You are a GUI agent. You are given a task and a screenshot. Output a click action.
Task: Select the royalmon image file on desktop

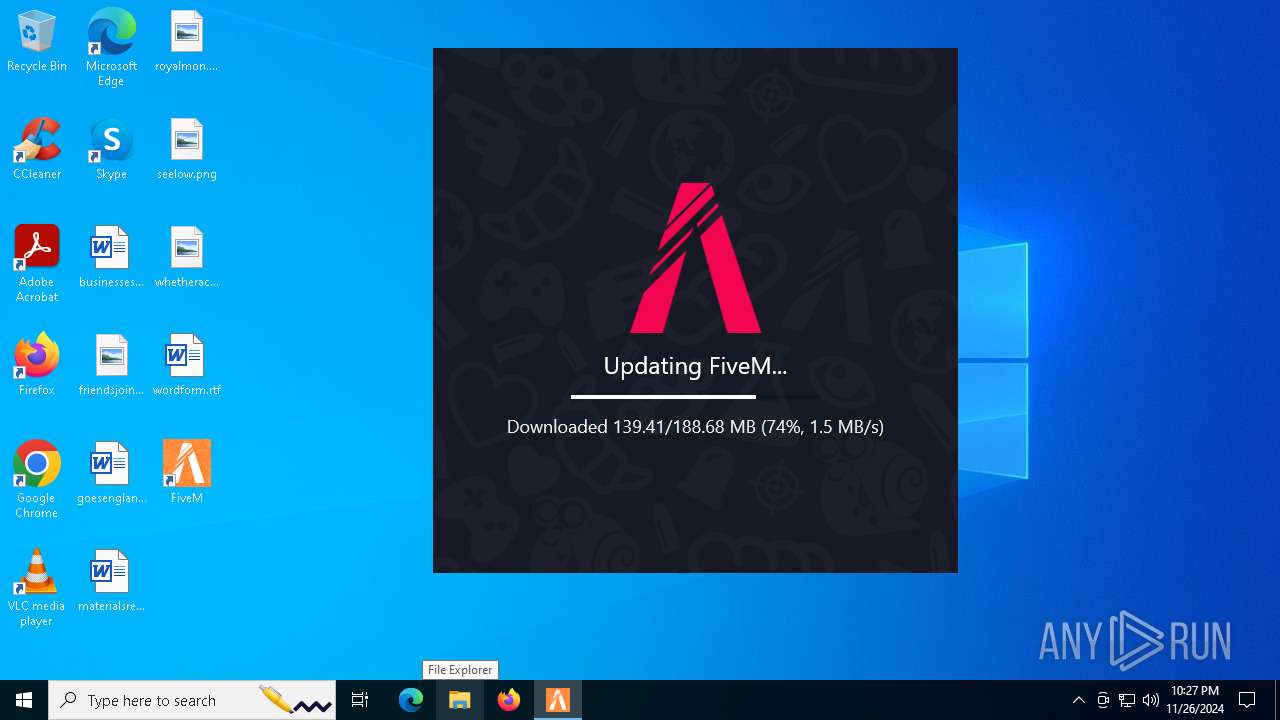point(186,42)
